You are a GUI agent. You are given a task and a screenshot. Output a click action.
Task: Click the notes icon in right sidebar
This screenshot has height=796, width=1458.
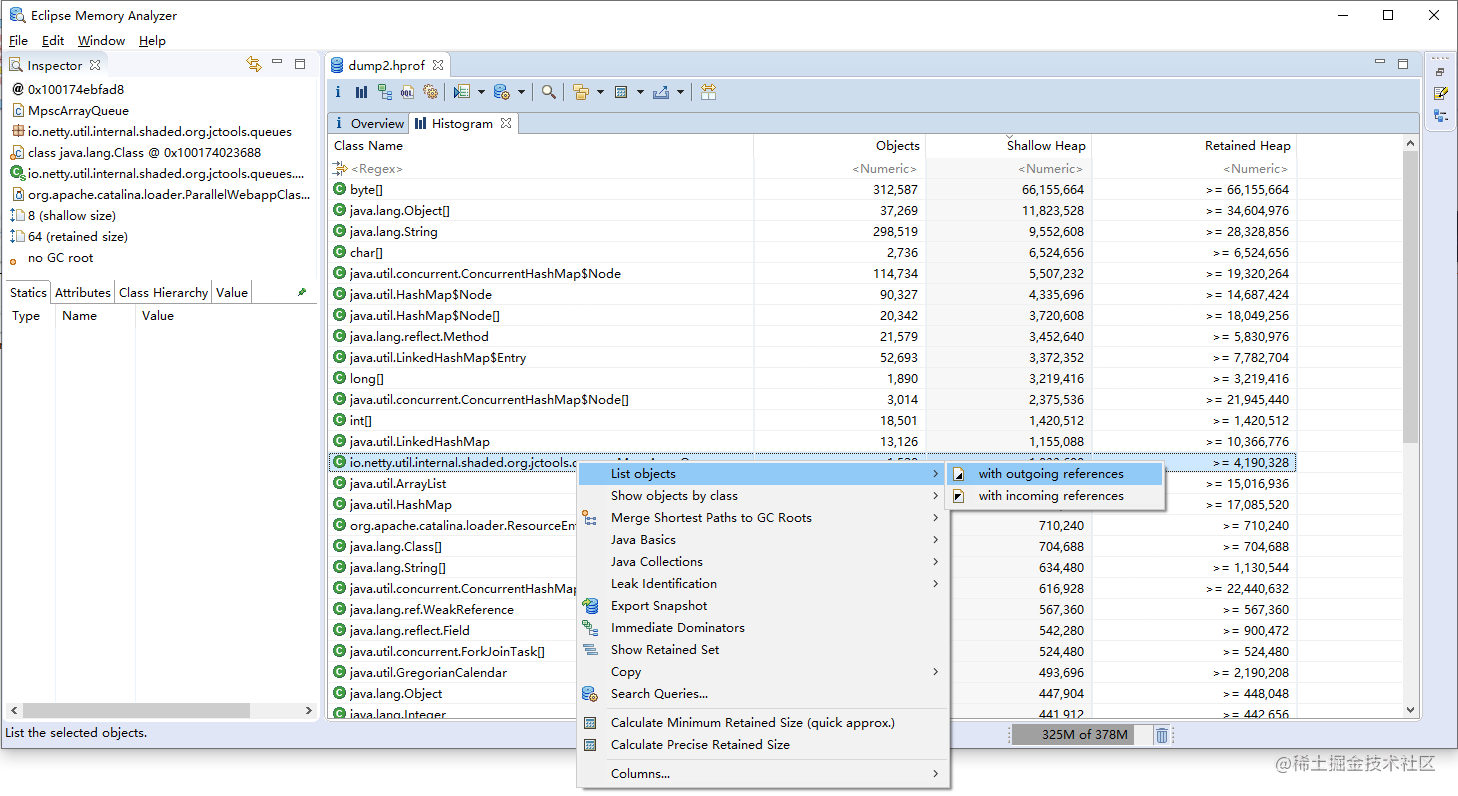tap(1441, 93)
